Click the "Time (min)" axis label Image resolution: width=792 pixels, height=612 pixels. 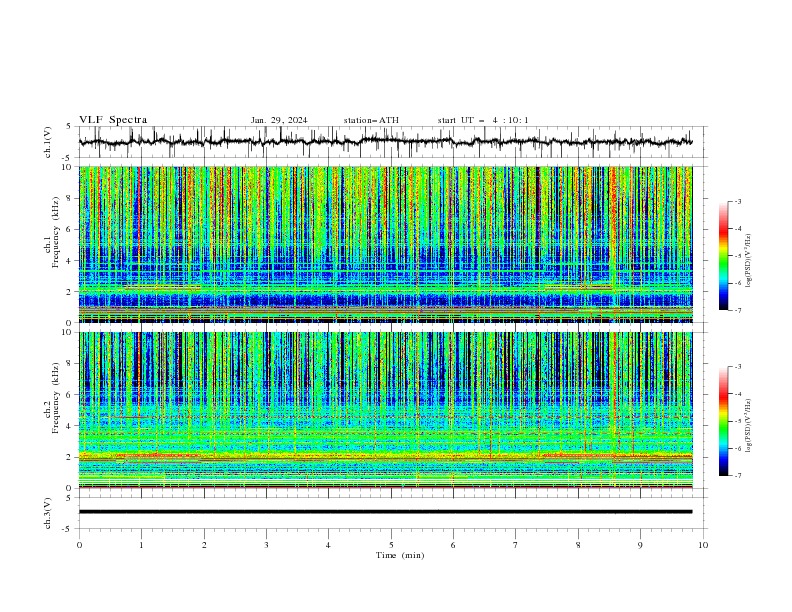400,555
